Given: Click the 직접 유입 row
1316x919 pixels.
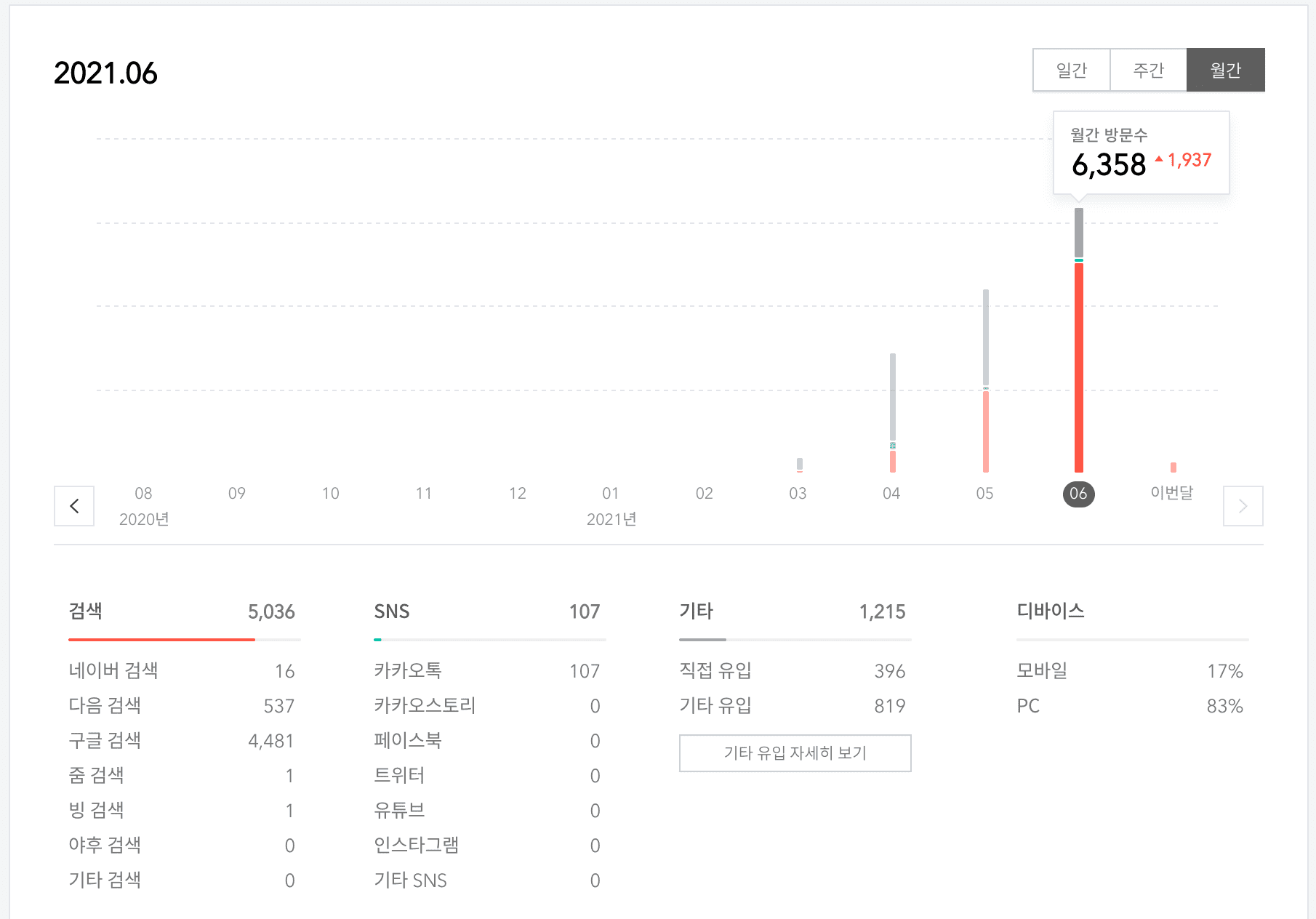Looking at the screenshot, I should (x=793, y=670).
